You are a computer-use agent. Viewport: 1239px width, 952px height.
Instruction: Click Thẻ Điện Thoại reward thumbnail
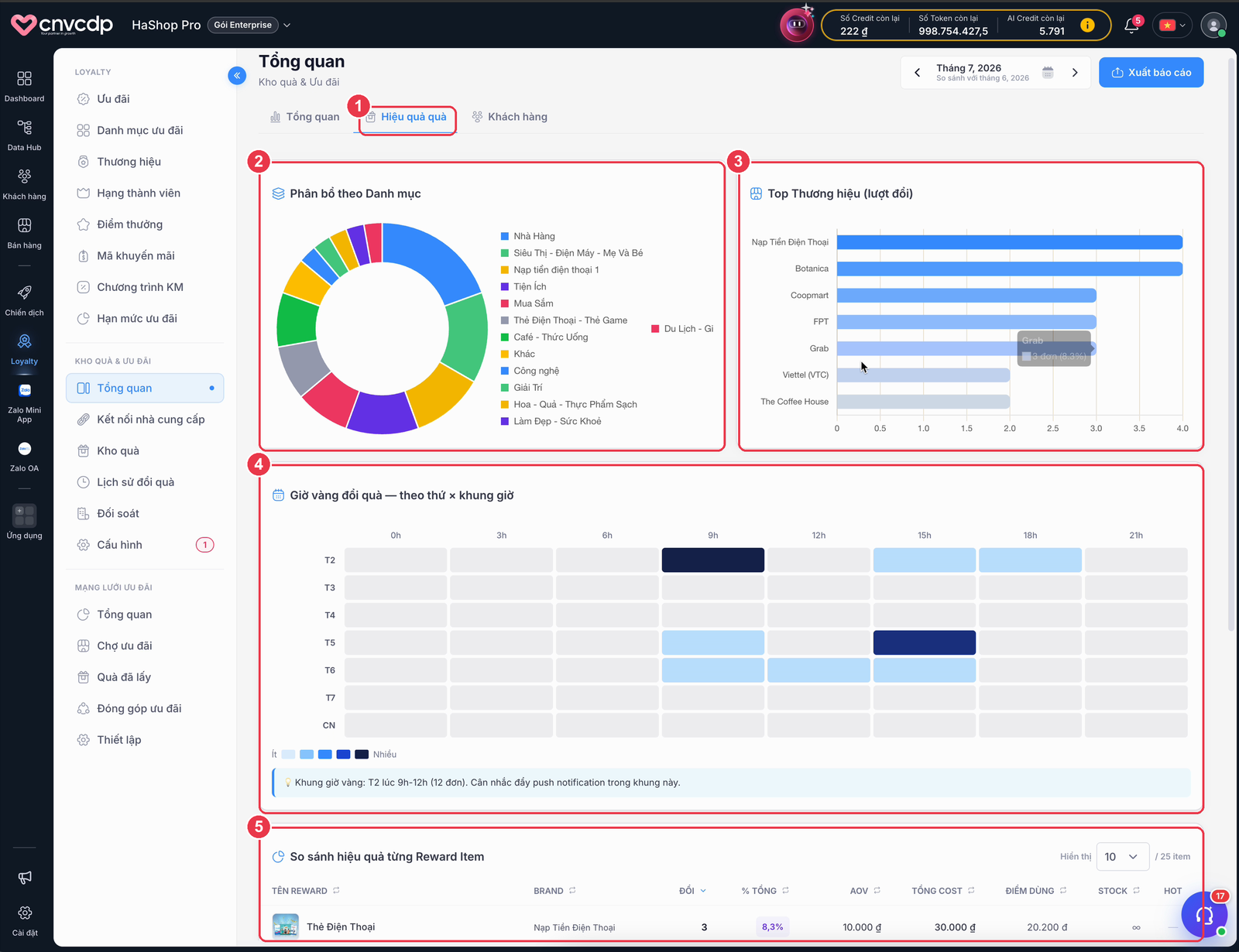pyautogui.click(x=286, y=926)
